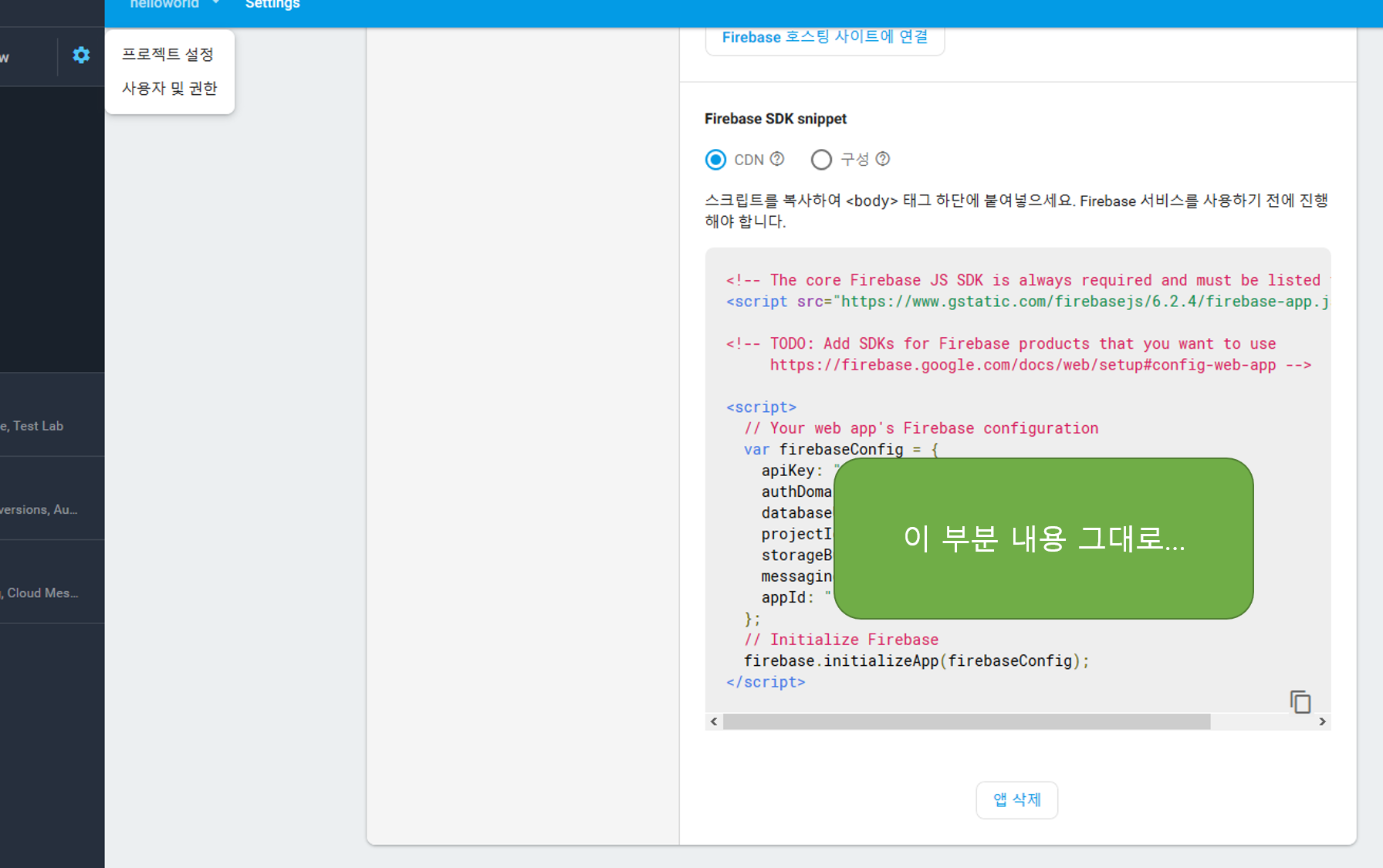The width and height of the screenshot is (1383, 868).
Task: Click the setup#config-web-app docs URL in comment
Action: click(x=1023, y=365)
